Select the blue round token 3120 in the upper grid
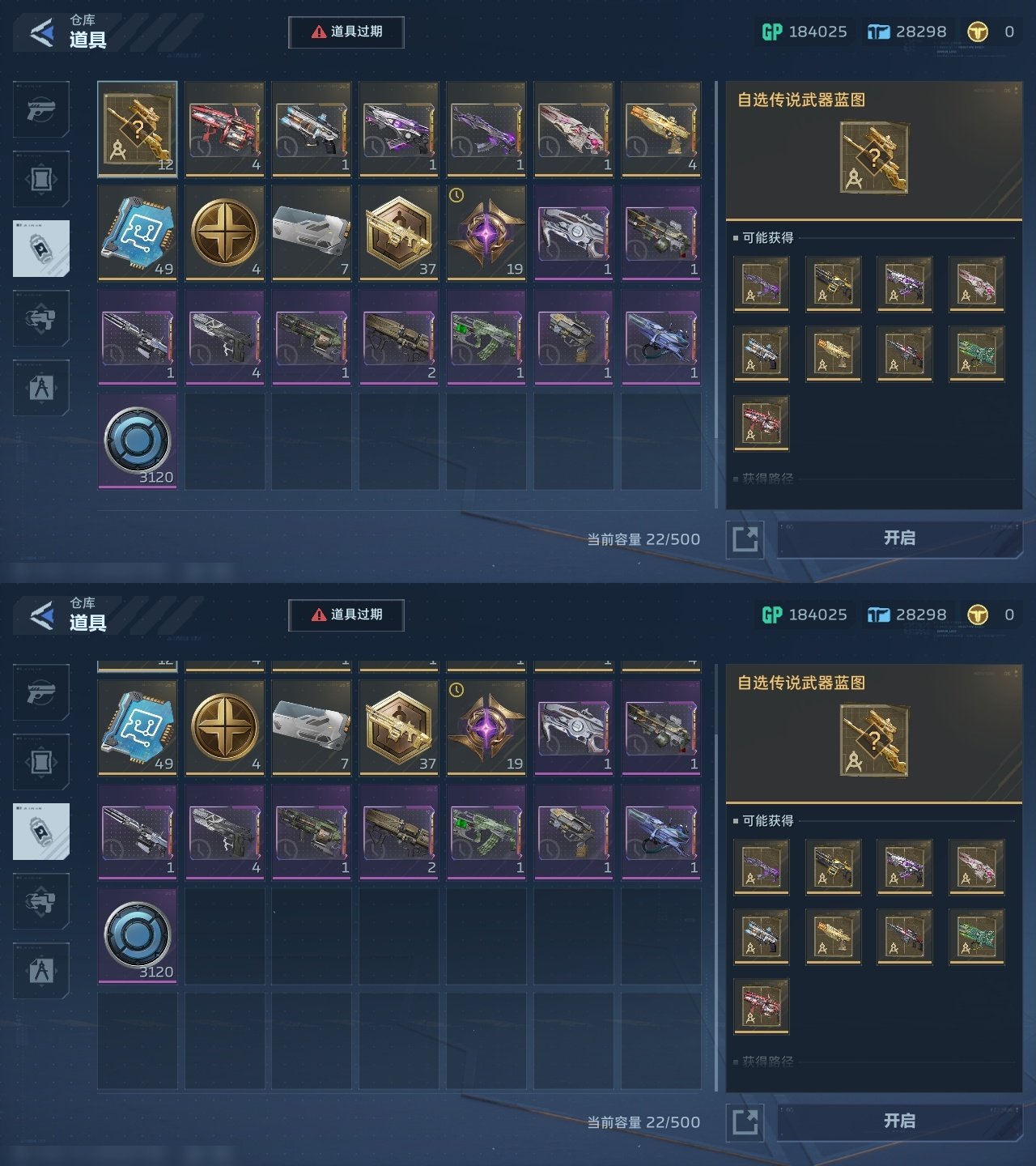Screen dimensions: 1036x1166 pyautogui.click(x=138, y=441)
